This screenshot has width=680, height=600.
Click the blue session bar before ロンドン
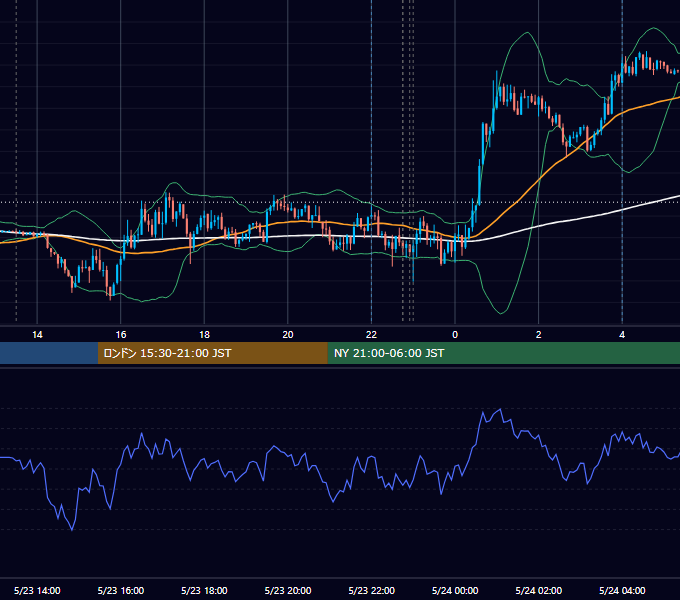point(49,353)
